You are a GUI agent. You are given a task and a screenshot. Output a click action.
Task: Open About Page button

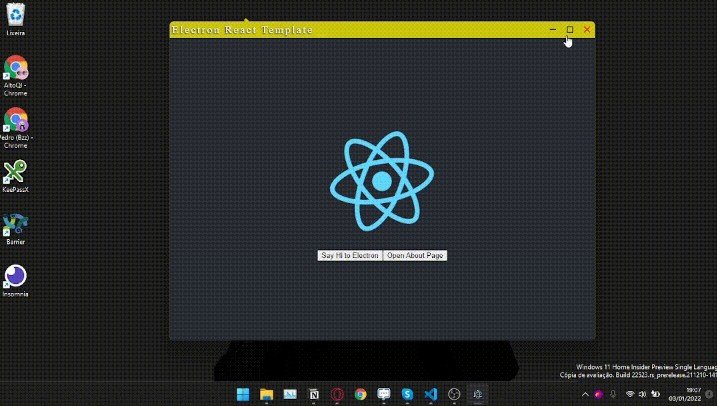pyautogui.click(x=415, y=256)
